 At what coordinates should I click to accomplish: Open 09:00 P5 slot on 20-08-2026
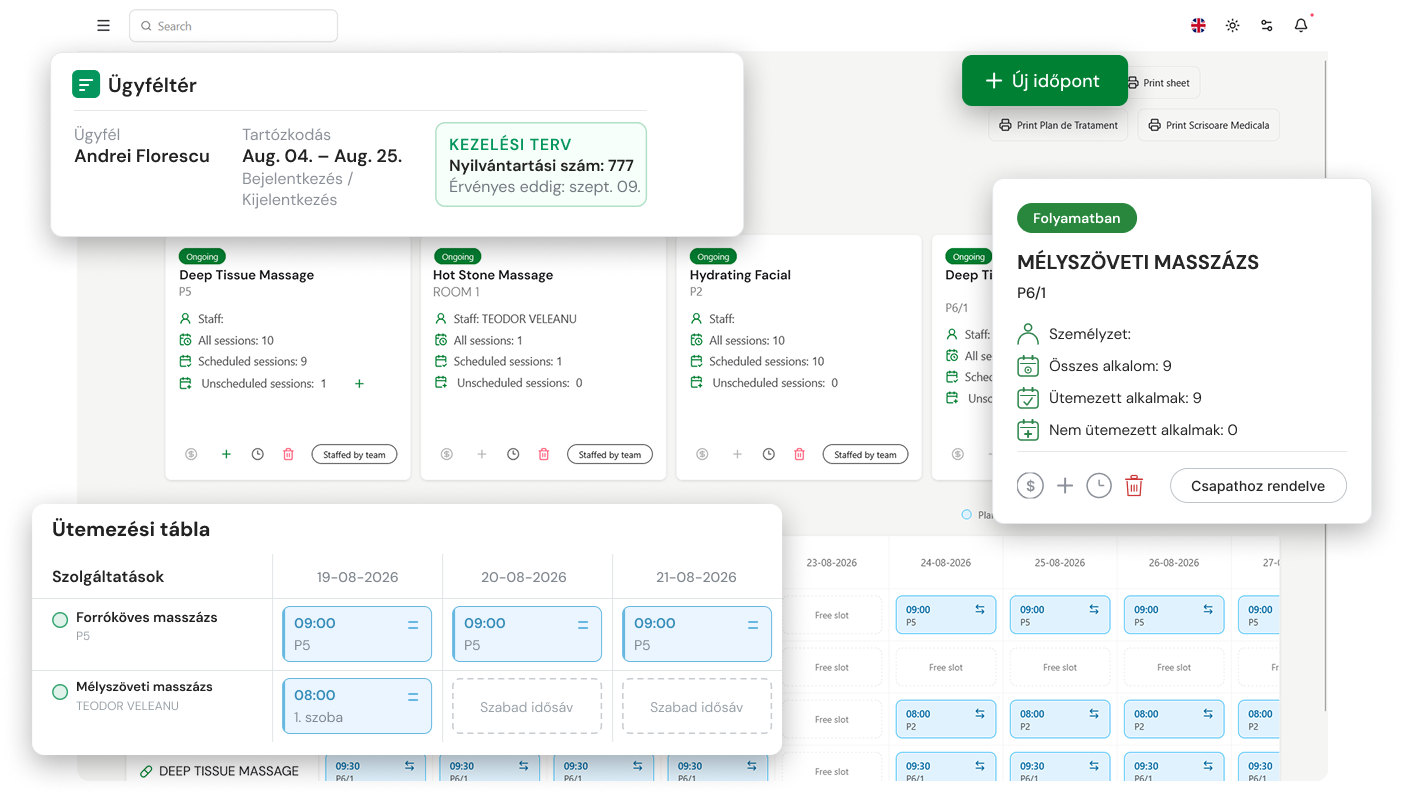click(527, 634)
